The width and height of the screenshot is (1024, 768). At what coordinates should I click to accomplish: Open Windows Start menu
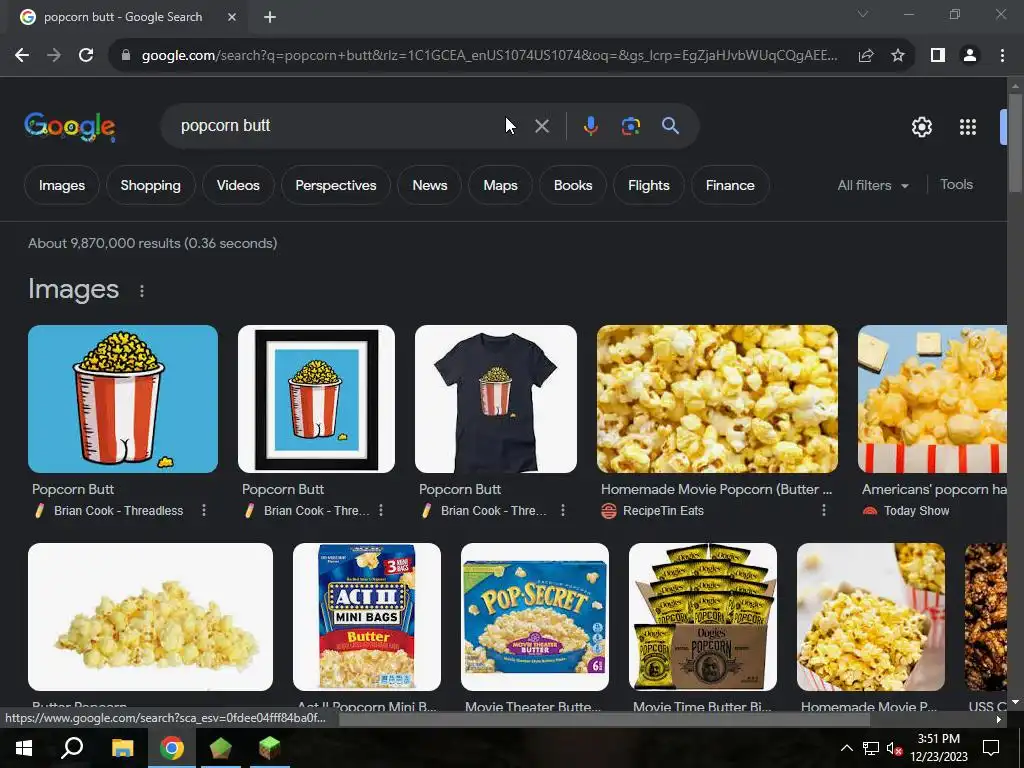click(x=24, y=748)
